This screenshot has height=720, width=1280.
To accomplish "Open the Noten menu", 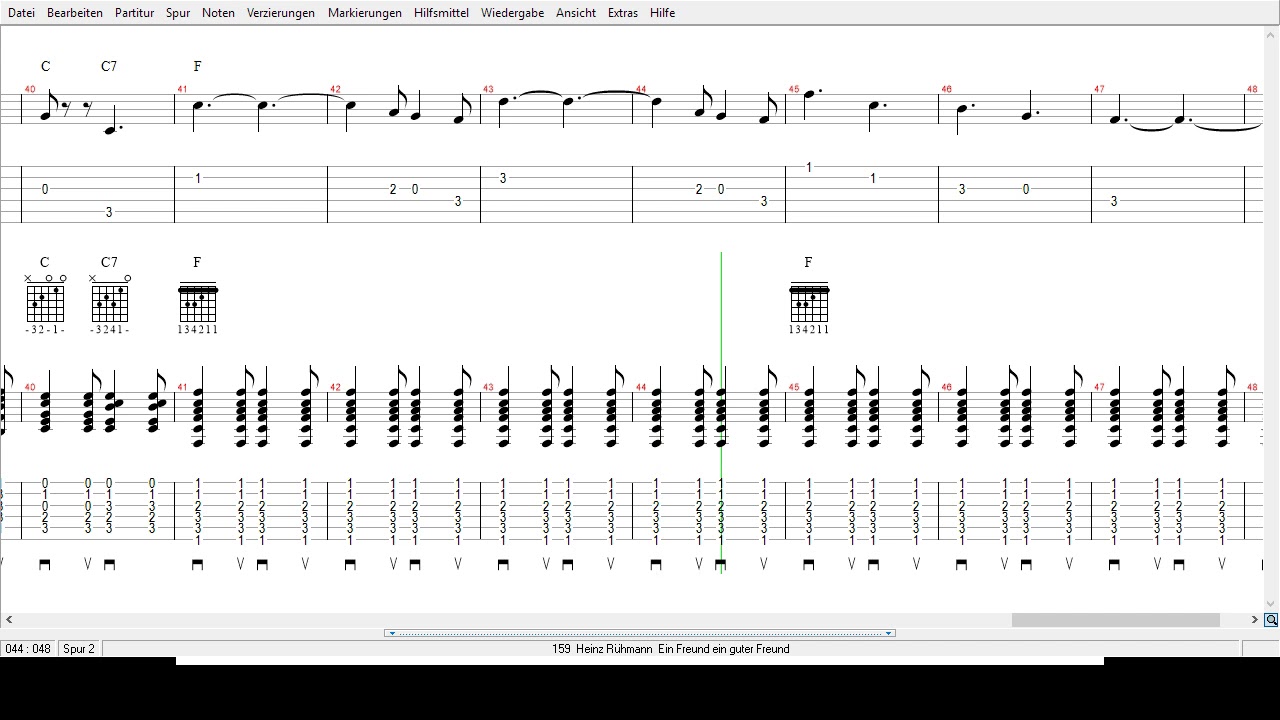I will [218, 13].
